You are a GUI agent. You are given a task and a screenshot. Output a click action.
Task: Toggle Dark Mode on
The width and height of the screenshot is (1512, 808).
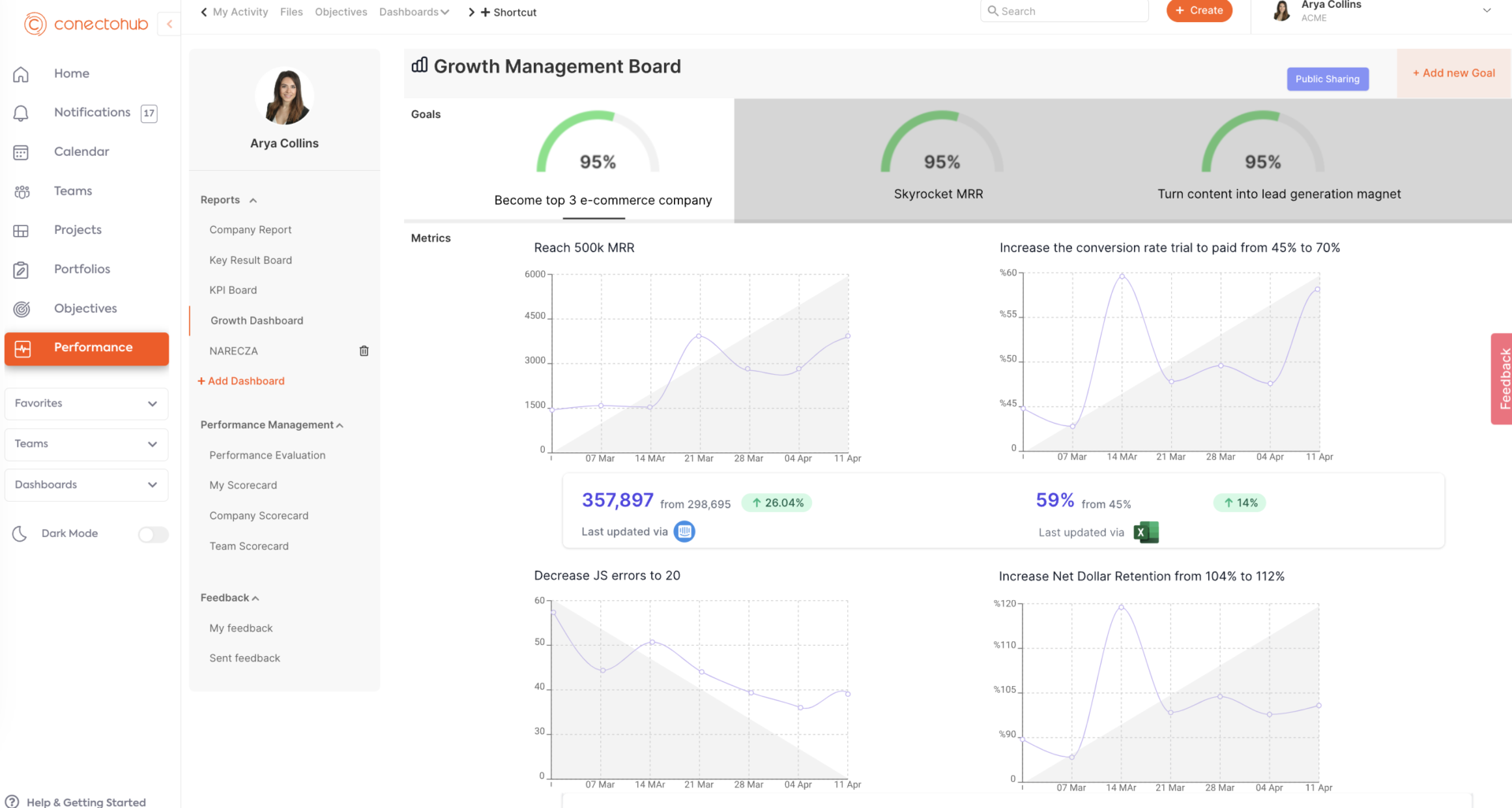pyautogui.click(x=152, y=534)
